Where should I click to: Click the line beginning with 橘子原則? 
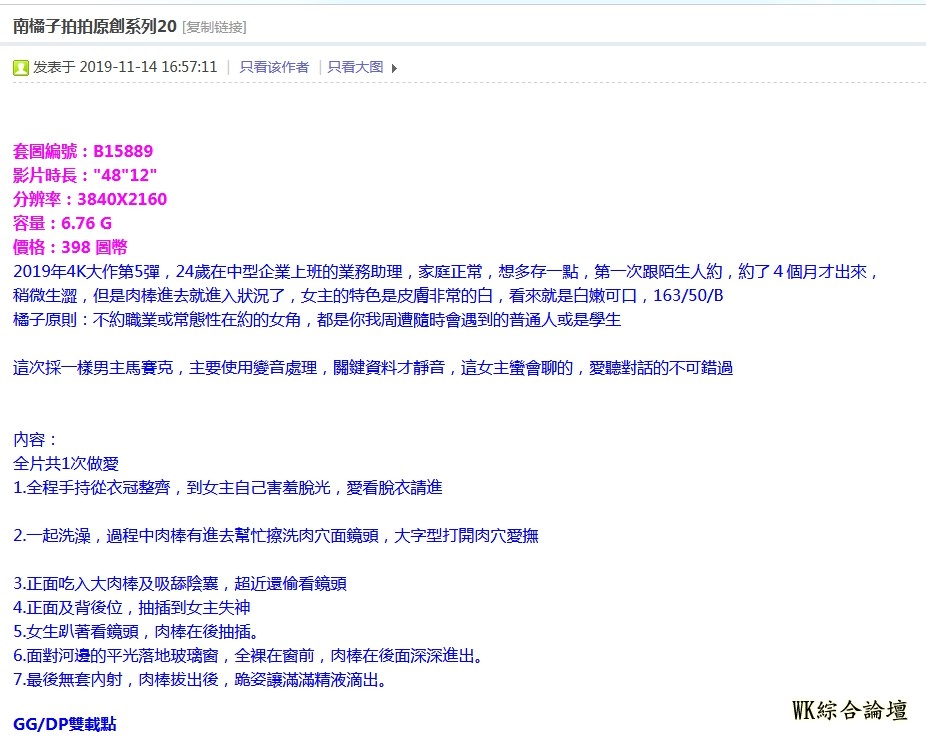(317, 319)
